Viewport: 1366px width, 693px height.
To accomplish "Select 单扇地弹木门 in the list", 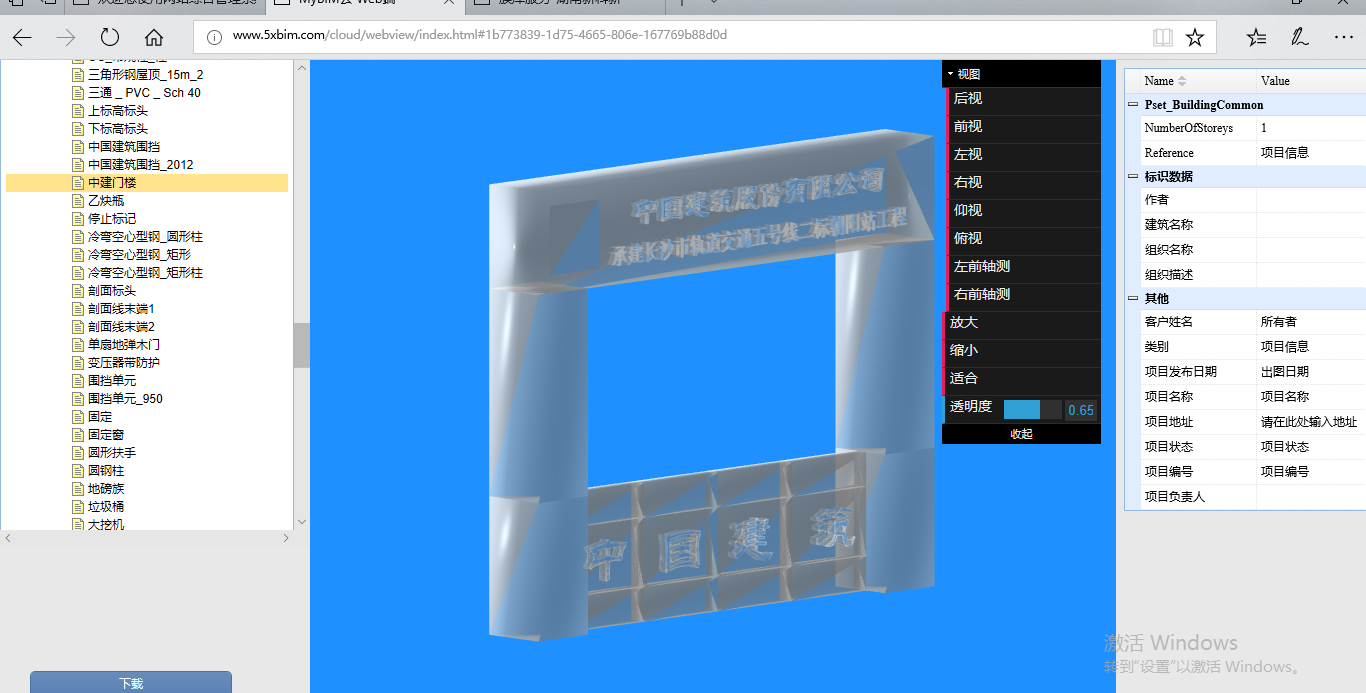I will [124, 345].
